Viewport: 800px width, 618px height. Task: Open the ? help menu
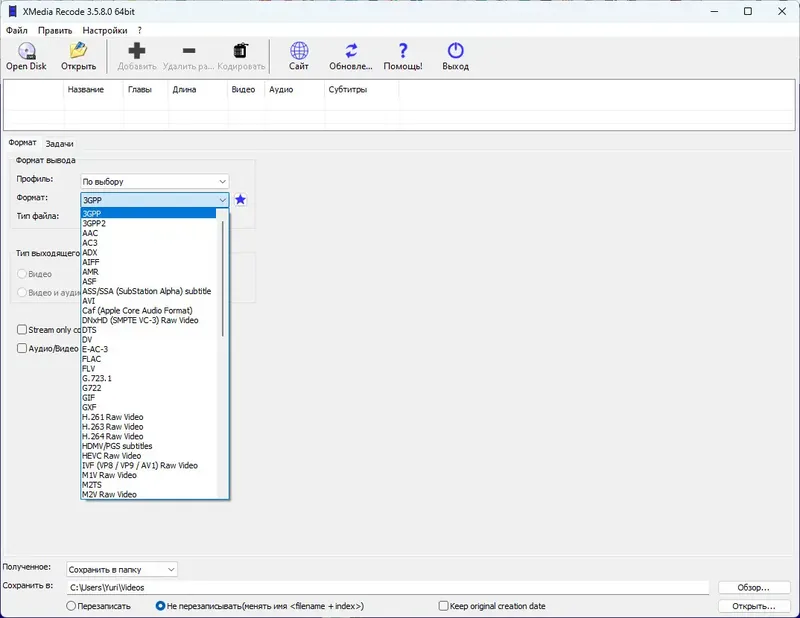click(x=140, y=31)
